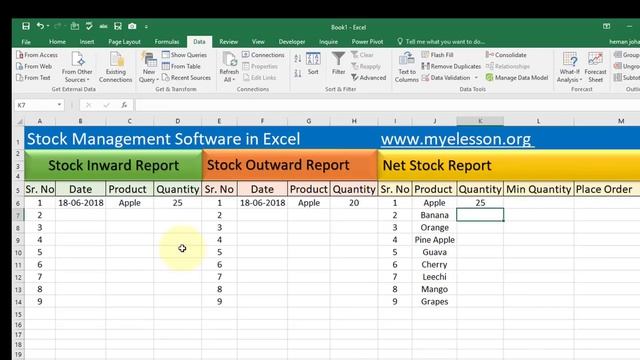Click the Stock Outward Report banner

click(290, 165)
